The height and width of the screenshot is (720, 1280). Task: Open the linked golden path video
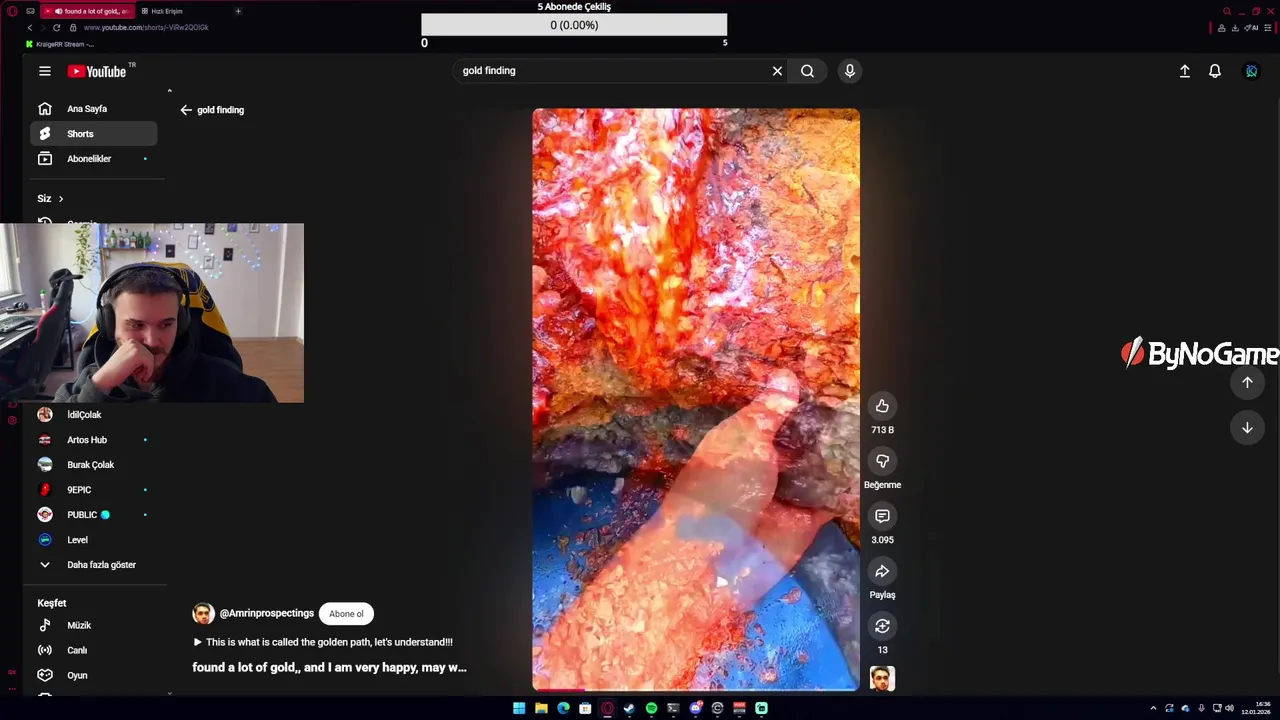[x=322, y=642]
